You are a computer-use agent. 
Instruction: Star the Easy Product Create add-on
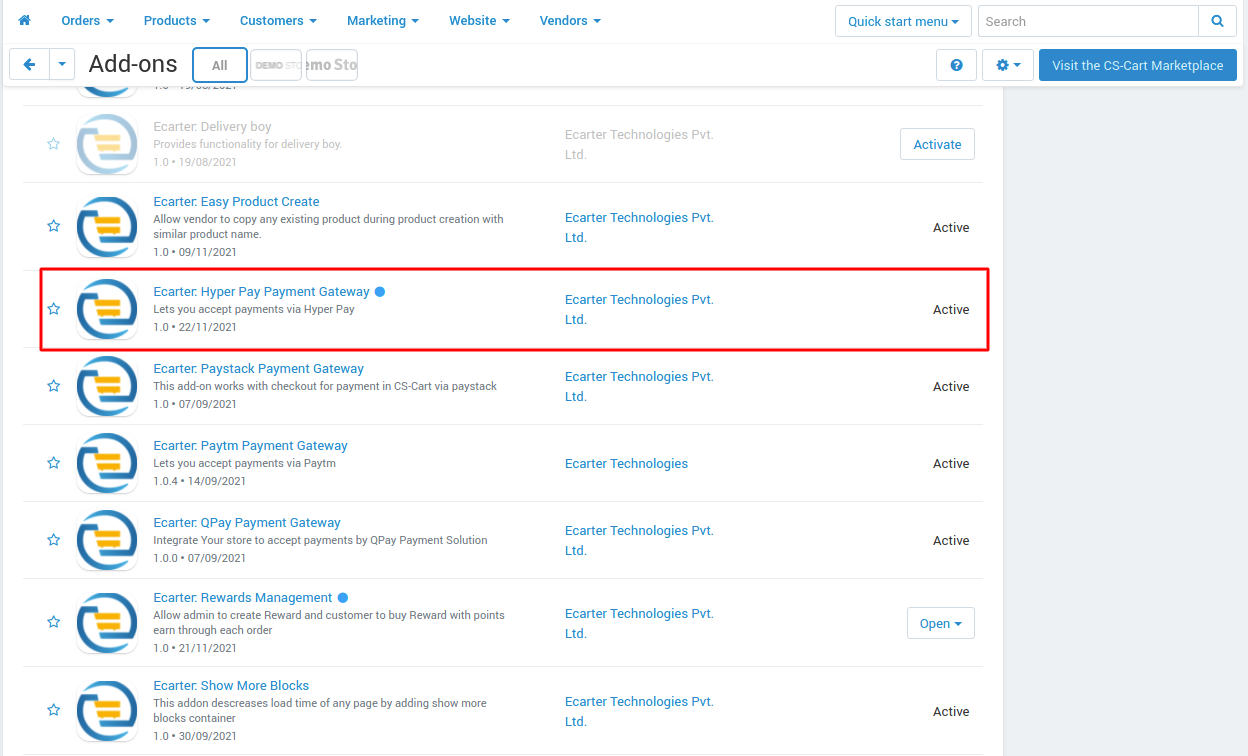pyautogui.click(x=54, y=226)
